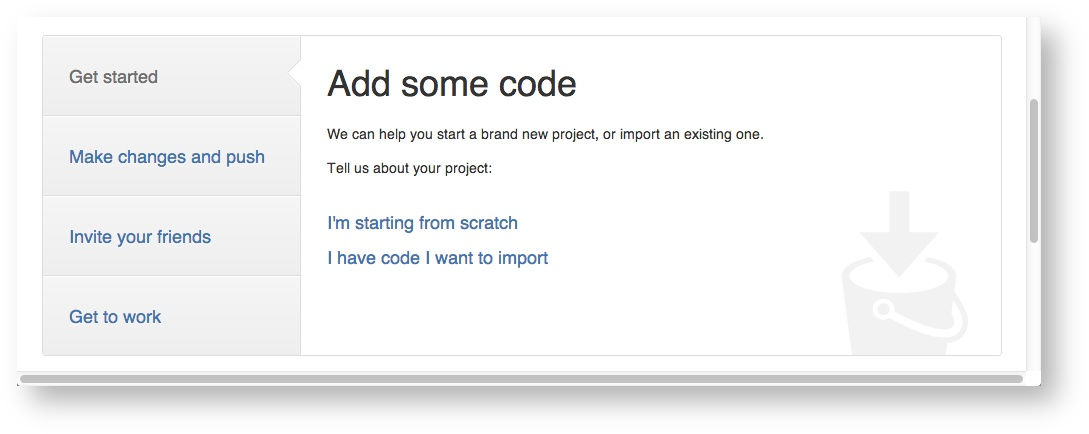This screenshot has height=434, width=1089.
Task: Click the Tell us about your project text
Action: 409,168
